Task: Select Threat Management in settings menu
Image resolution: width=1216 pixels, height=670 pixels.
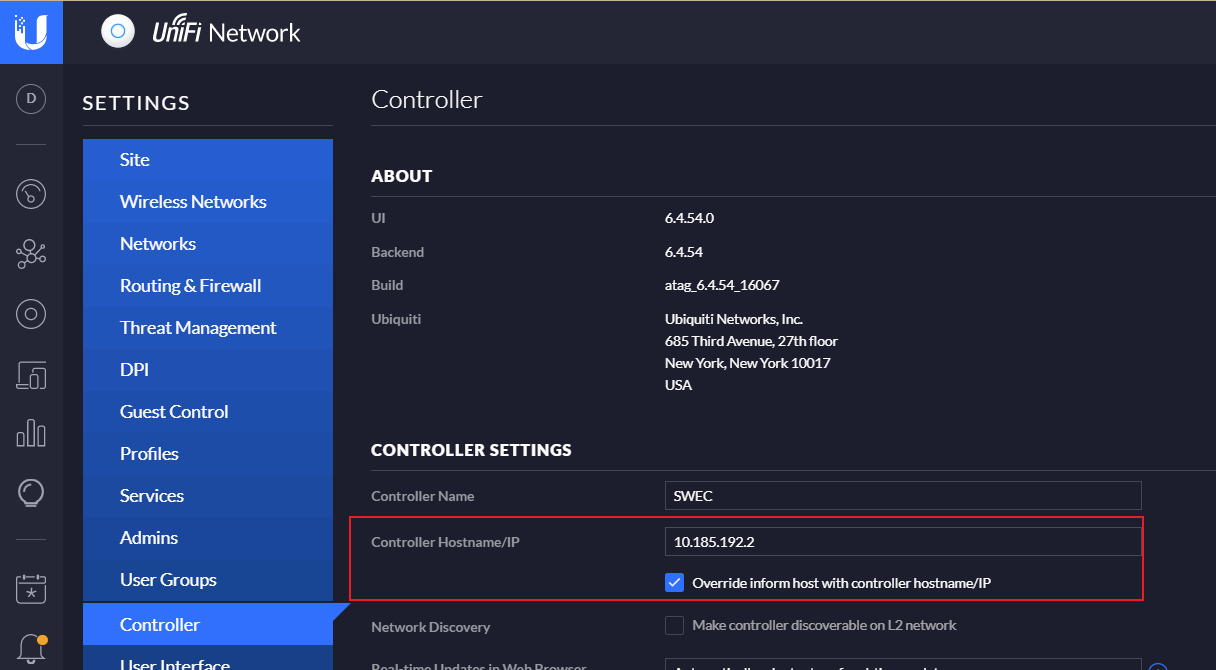Action: (198, 328)
